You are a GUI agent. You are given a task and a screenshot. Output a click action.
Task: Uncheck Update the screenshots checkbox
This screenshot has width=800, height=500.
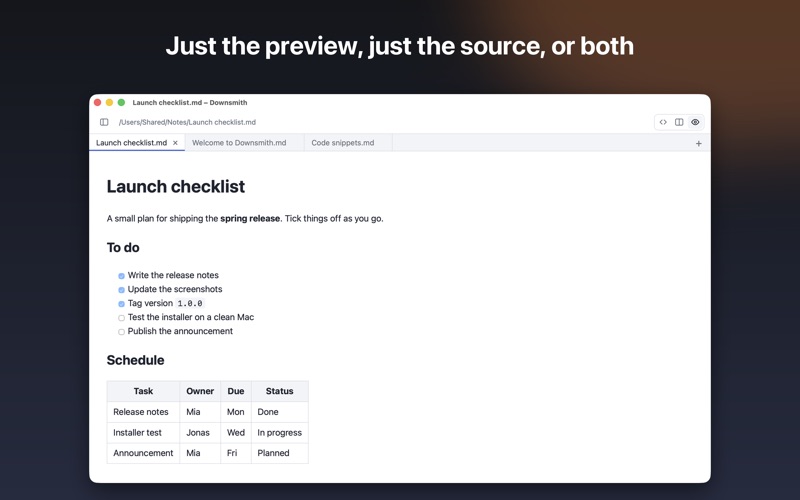pos(121,290)
